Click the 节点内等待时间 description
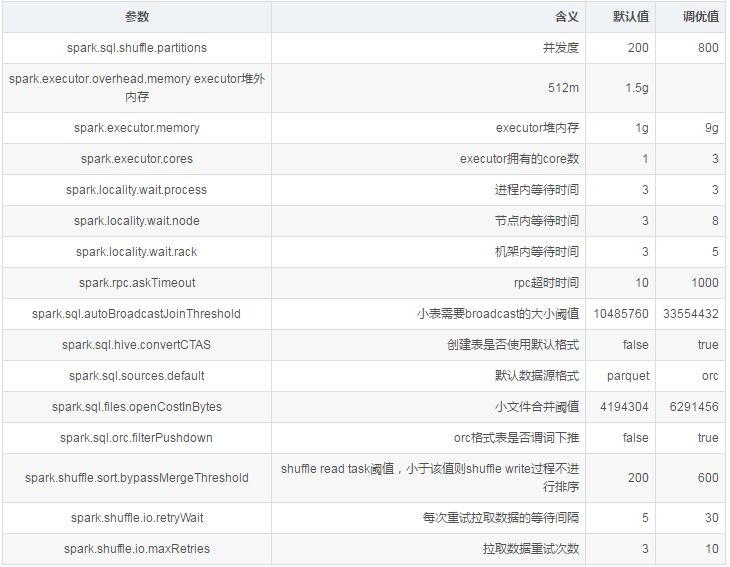 (x=537, y=221)
